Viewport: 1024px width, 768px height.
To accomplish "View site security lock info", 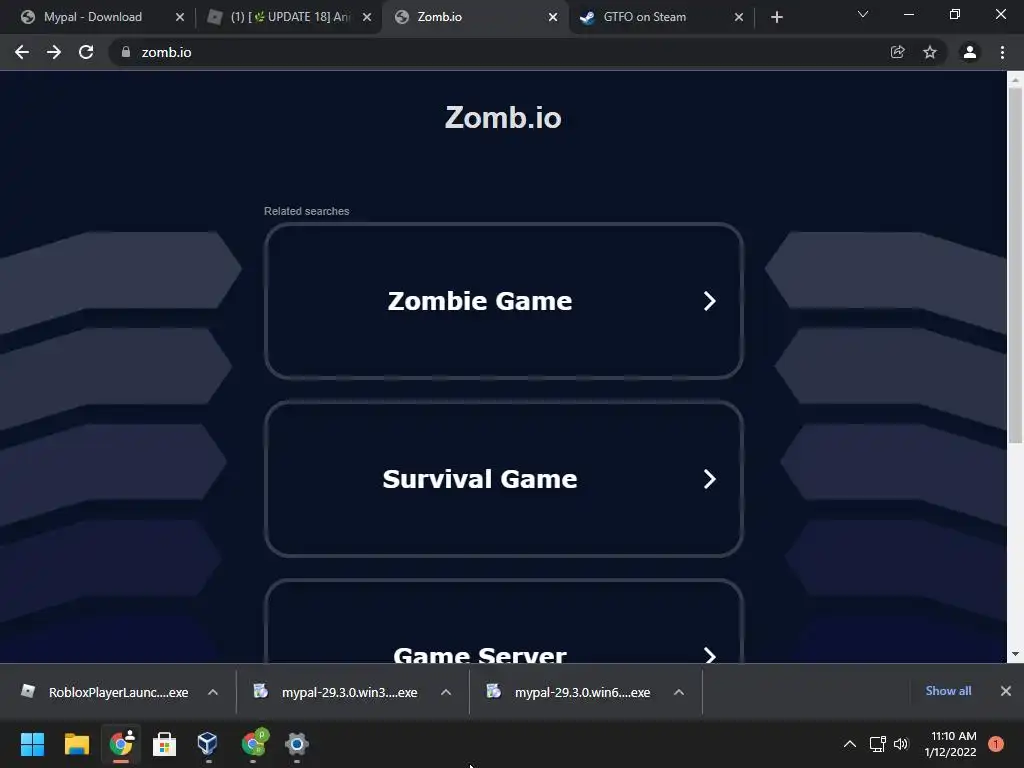I will click(126, 52).
